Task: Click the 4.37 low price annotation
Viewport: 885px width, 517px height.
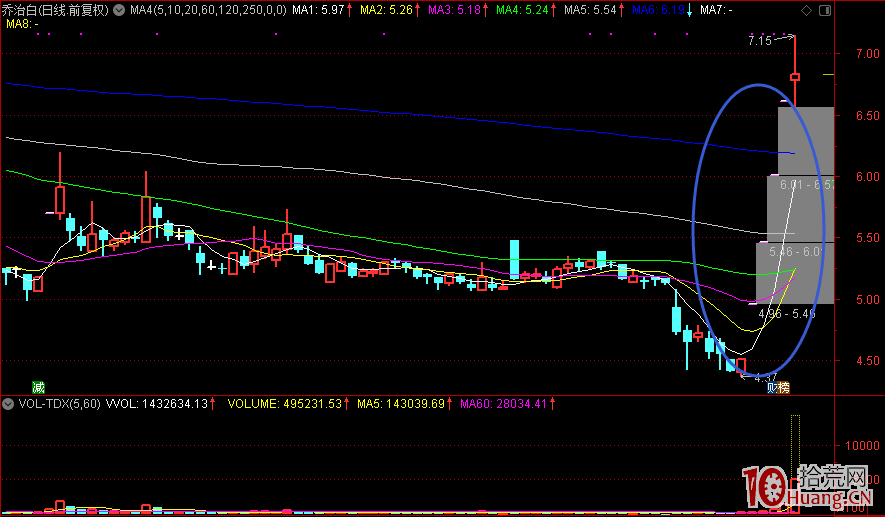Action: click(x=766, y=378)
